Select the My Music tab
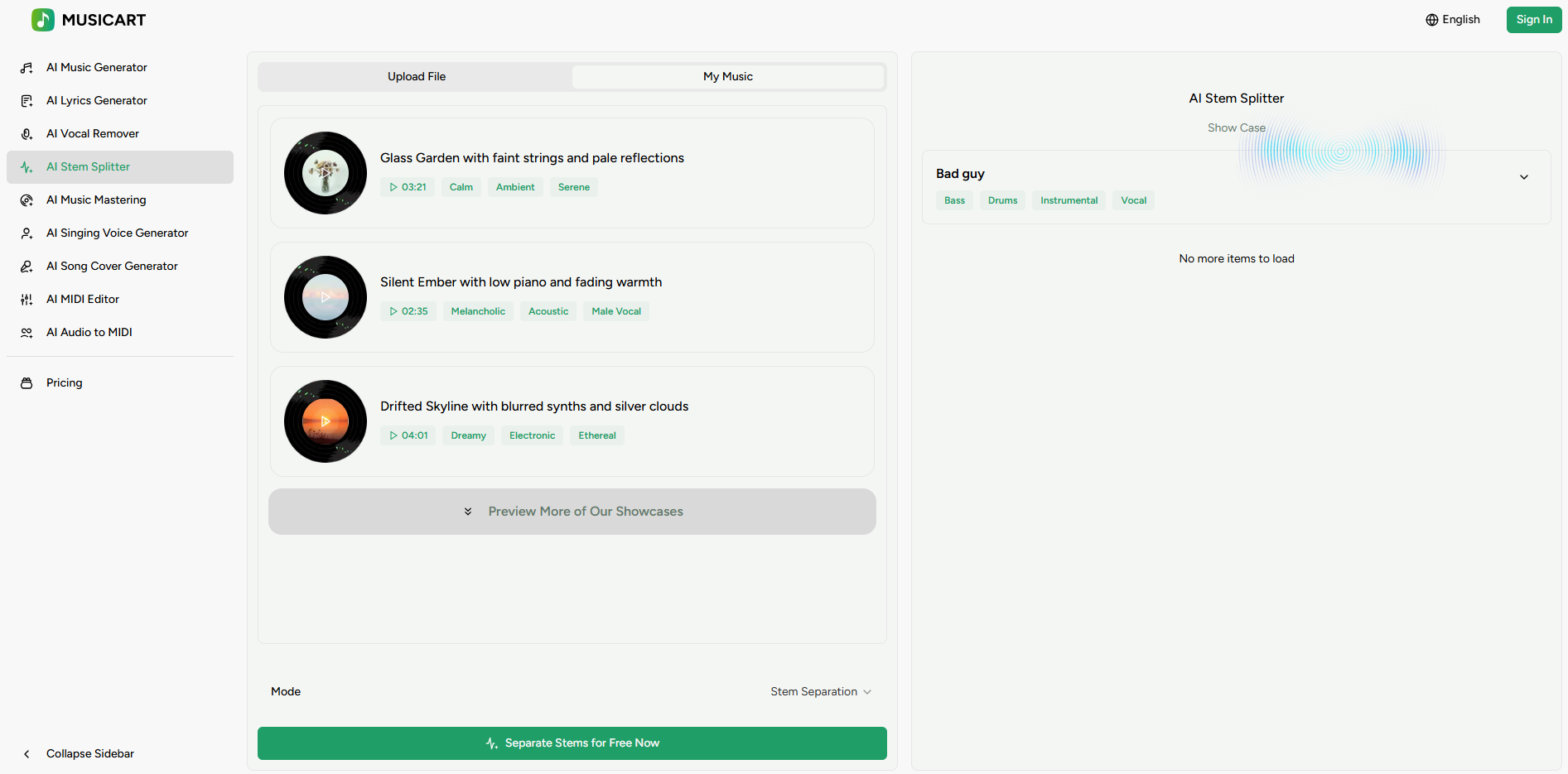 click(727, 76)
